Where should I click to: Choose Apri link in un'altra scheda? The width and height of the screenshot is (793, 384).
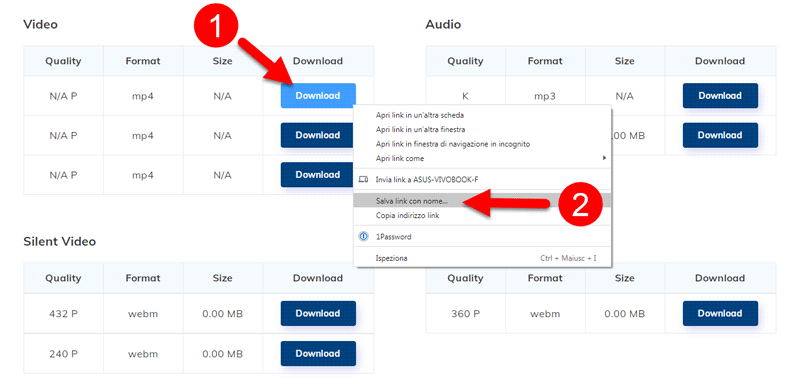(x=420, y=115)
